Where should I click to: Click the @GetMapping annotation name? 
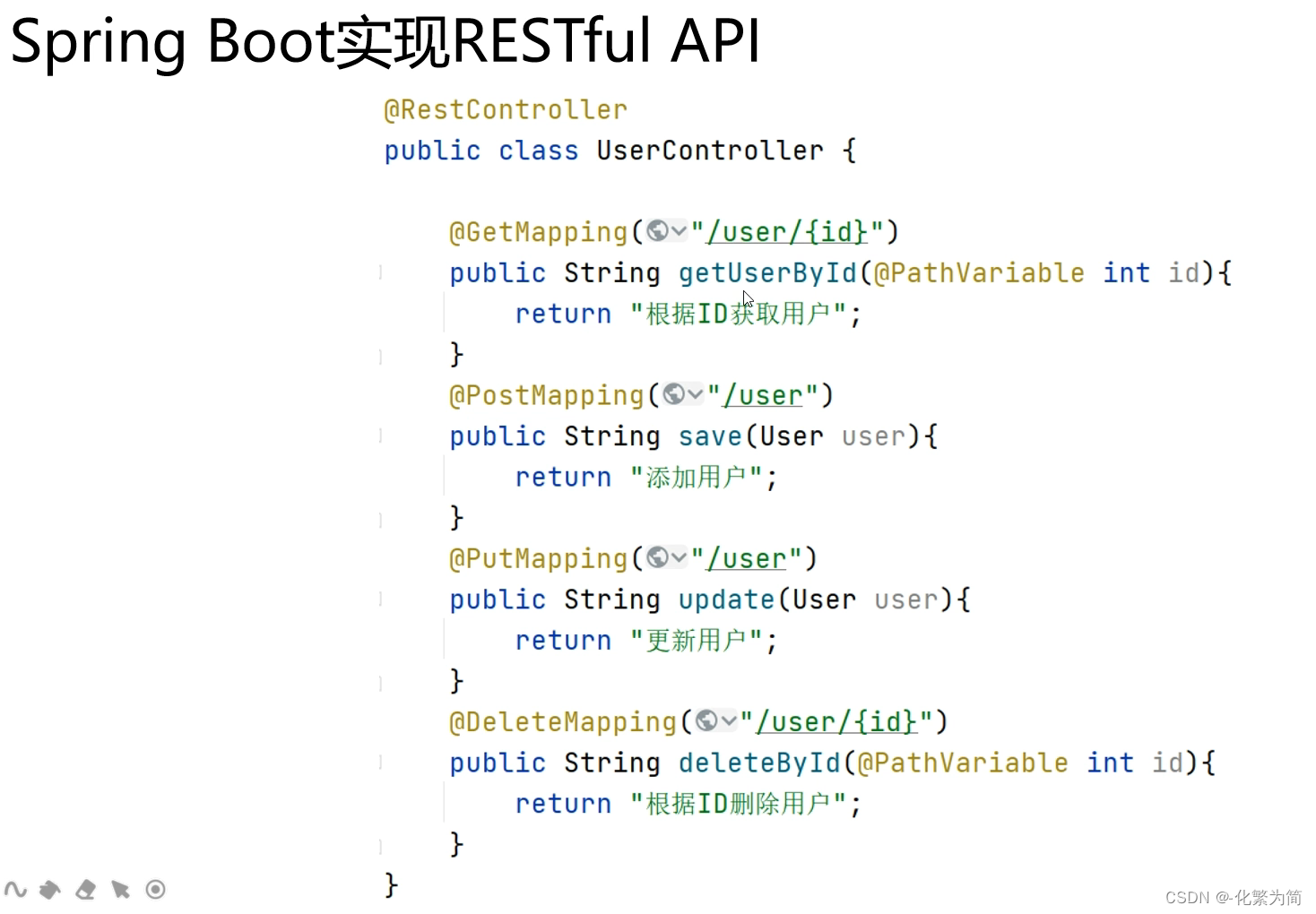click(x=539, y=232)
